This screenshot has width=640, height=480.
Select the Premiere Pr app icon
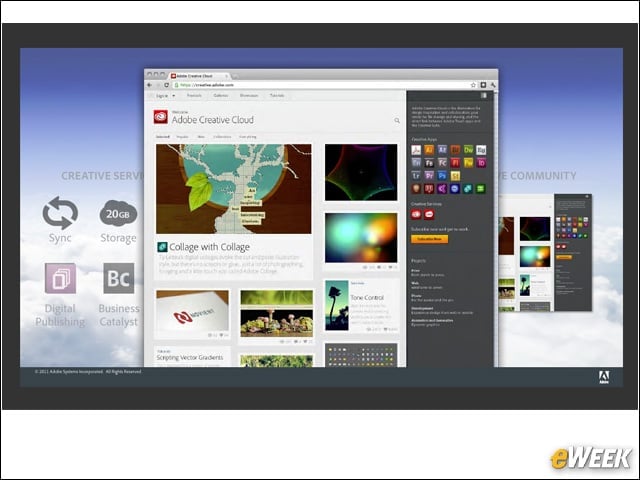(429, 176)
